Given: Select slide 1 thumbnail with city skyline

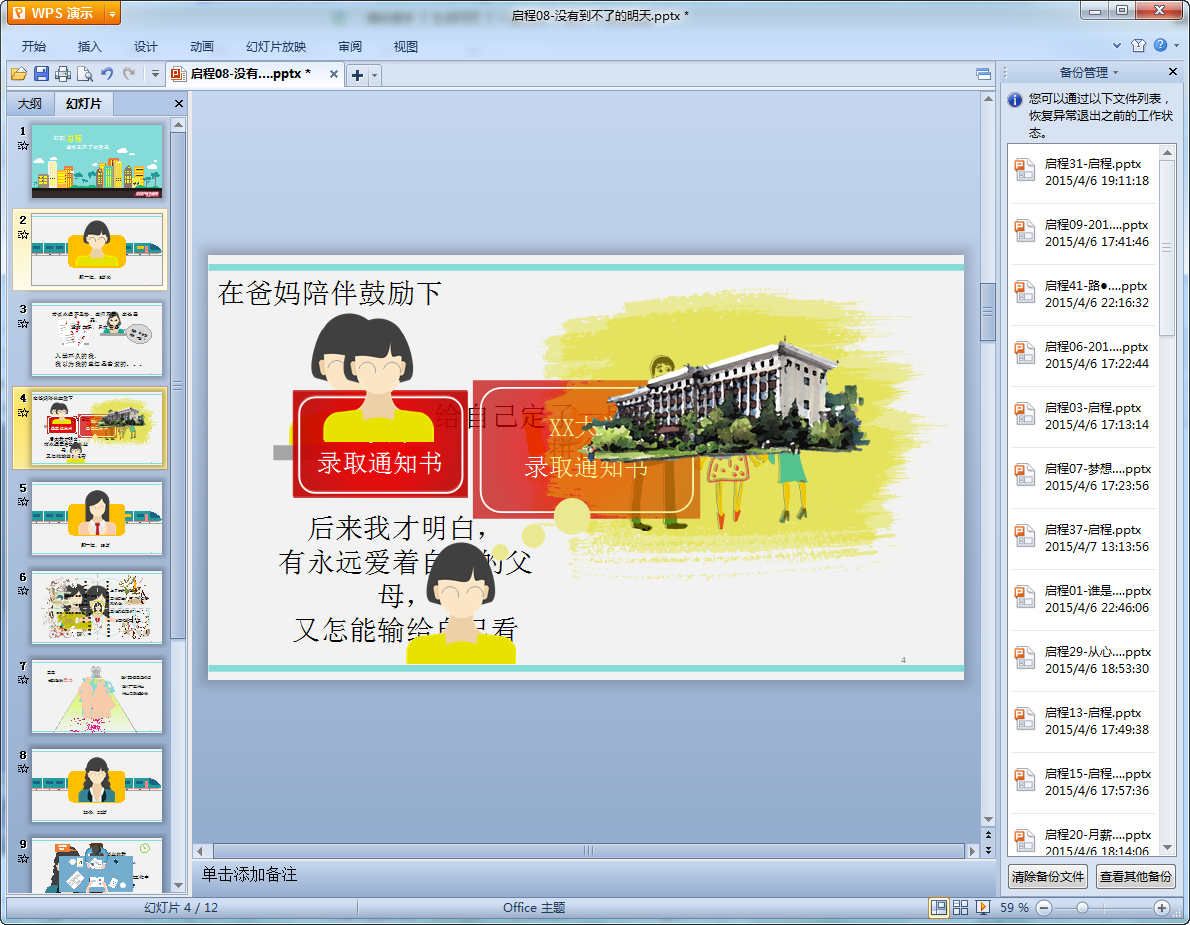Looking at the screenshot, I should coord(97,162).
